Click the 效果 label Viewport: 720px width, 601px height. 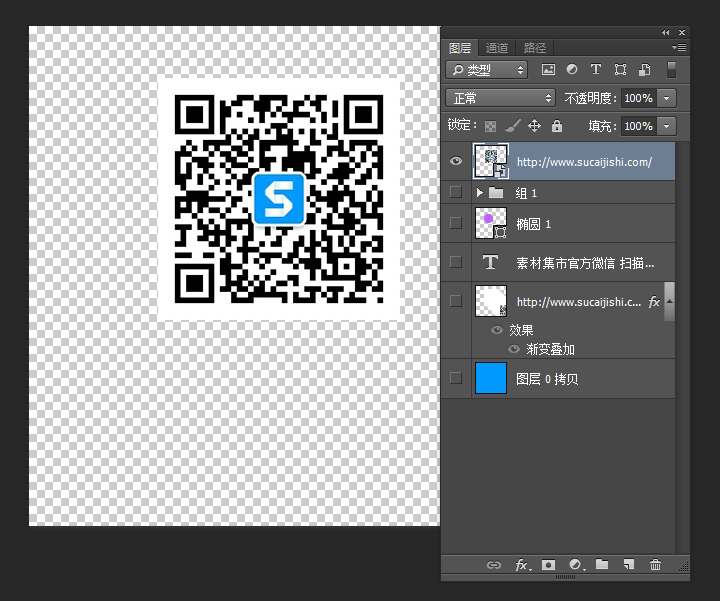[521, 330]
